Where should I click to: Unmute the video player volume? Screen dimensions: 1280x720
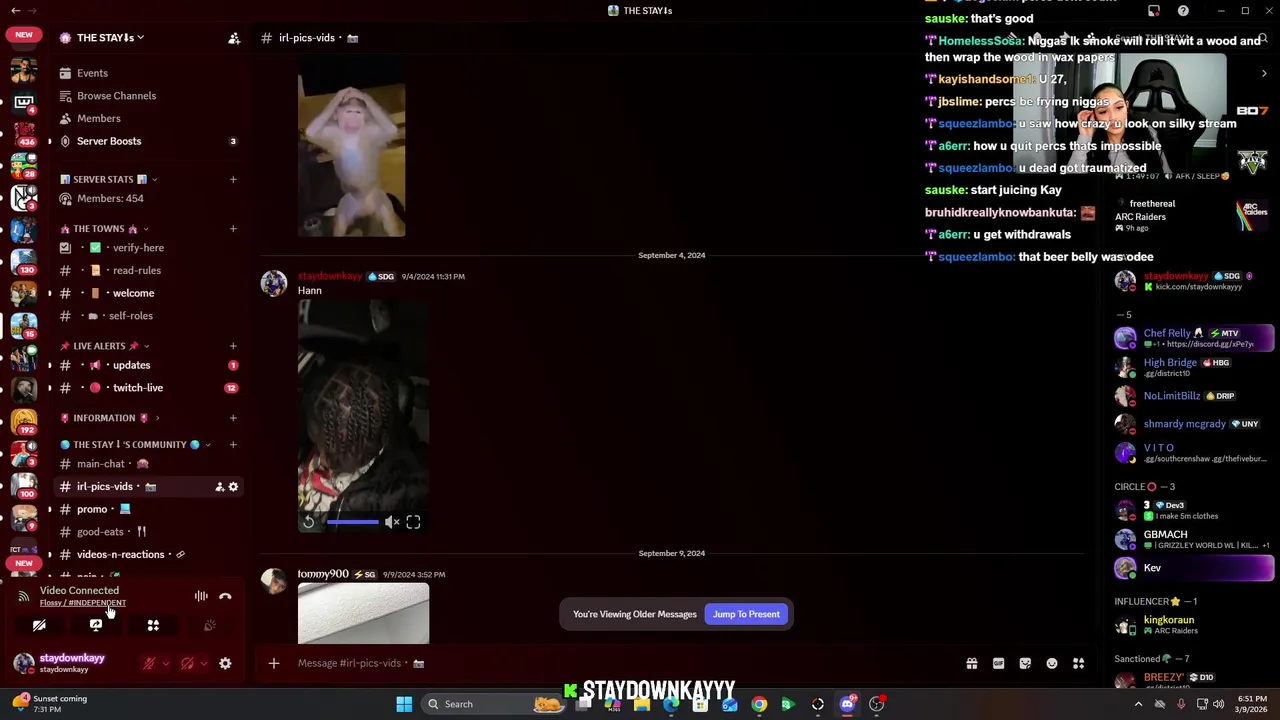(392, 522)
